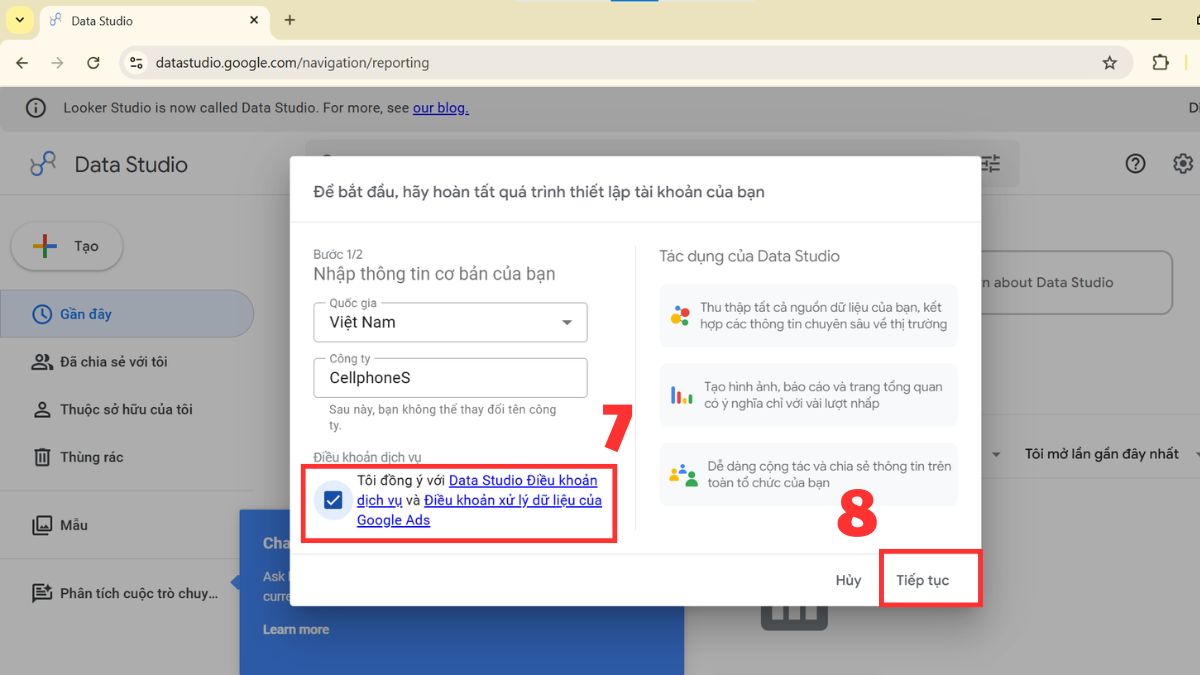Click the info icon in the notification banner

point(35,108)
